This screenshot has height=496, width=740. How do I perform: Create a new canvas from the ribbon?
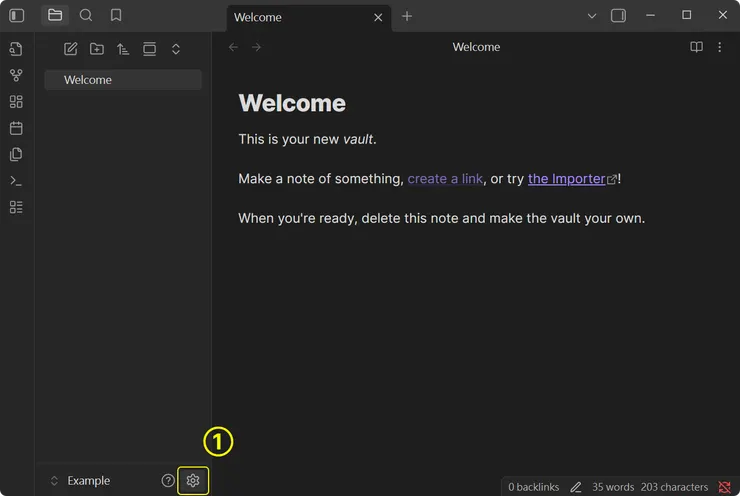click(16, 102)
